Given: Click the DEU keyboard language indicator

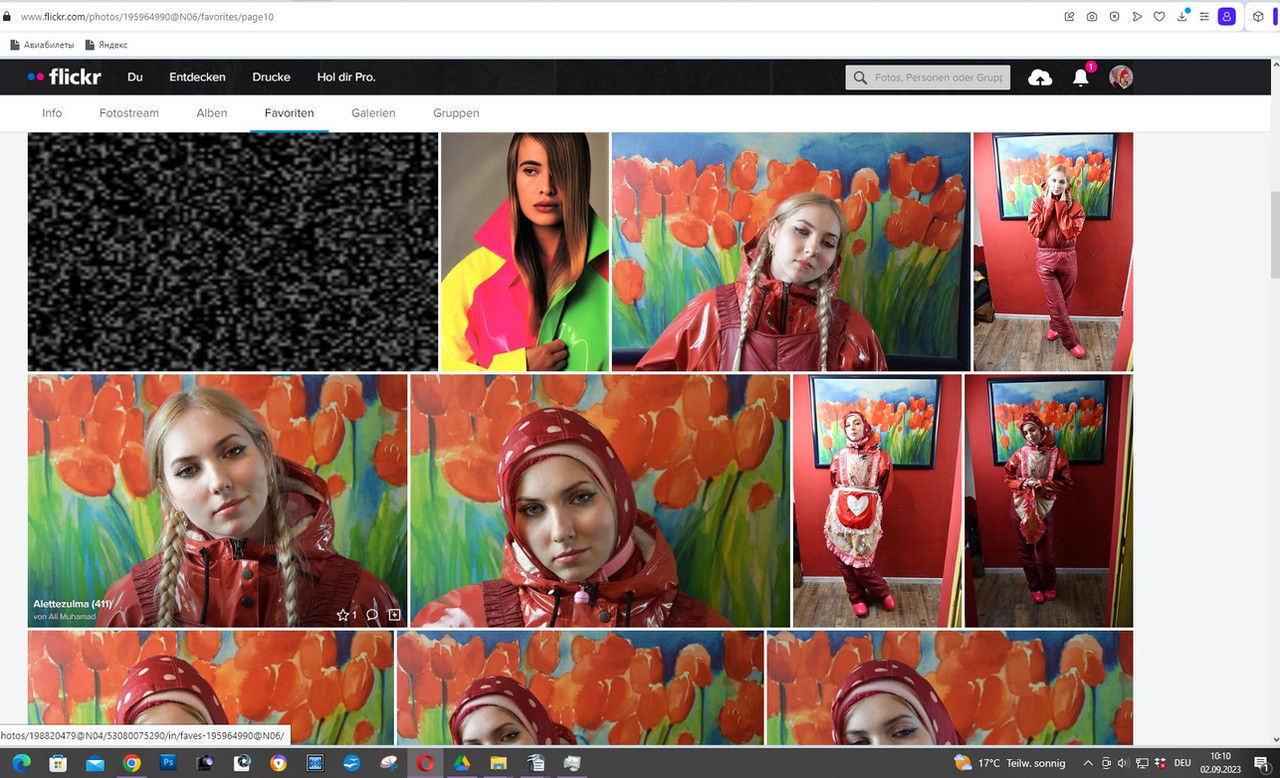Looking at the screenshot, I should [1182, 763].
